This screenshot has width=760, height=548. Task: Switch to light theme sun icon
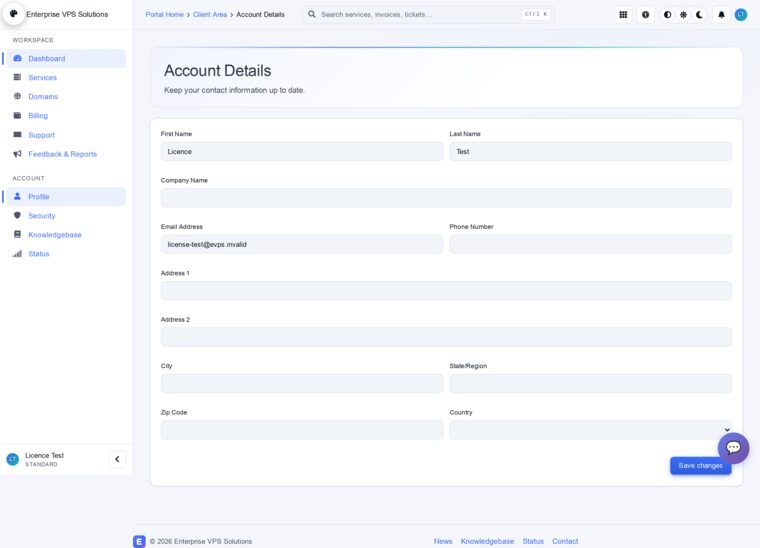point(683,15)
